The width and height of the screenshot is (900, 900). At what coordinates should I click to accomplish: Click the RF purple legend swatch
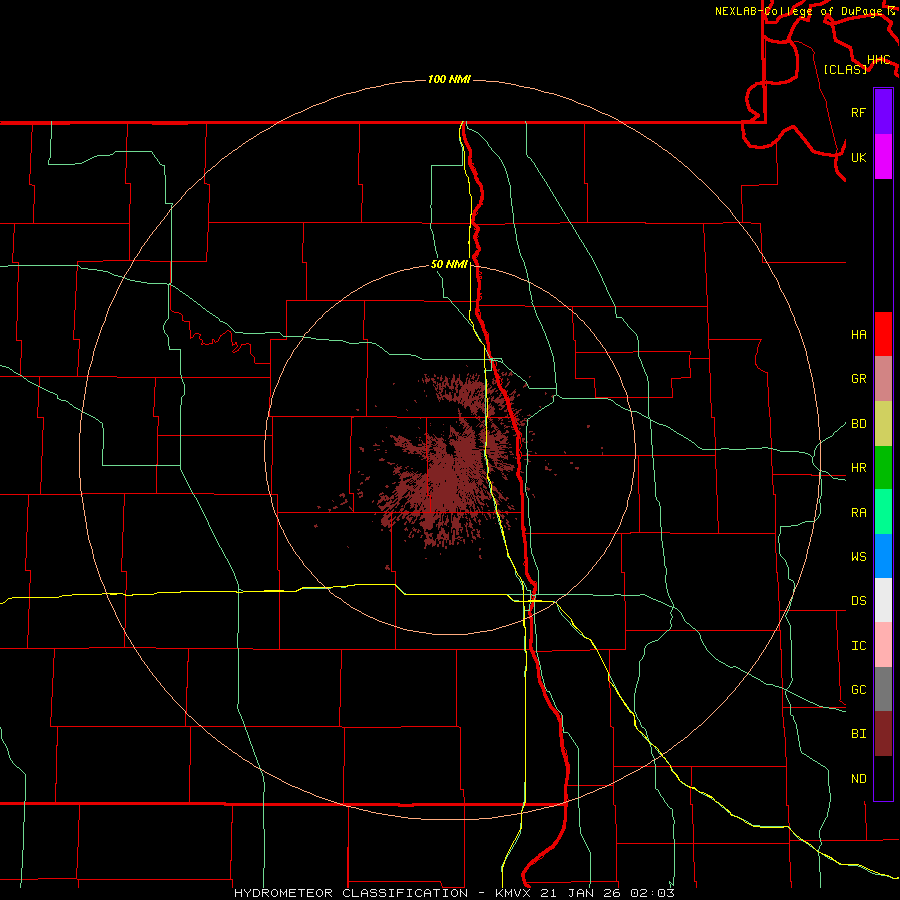tap(883, 112)
